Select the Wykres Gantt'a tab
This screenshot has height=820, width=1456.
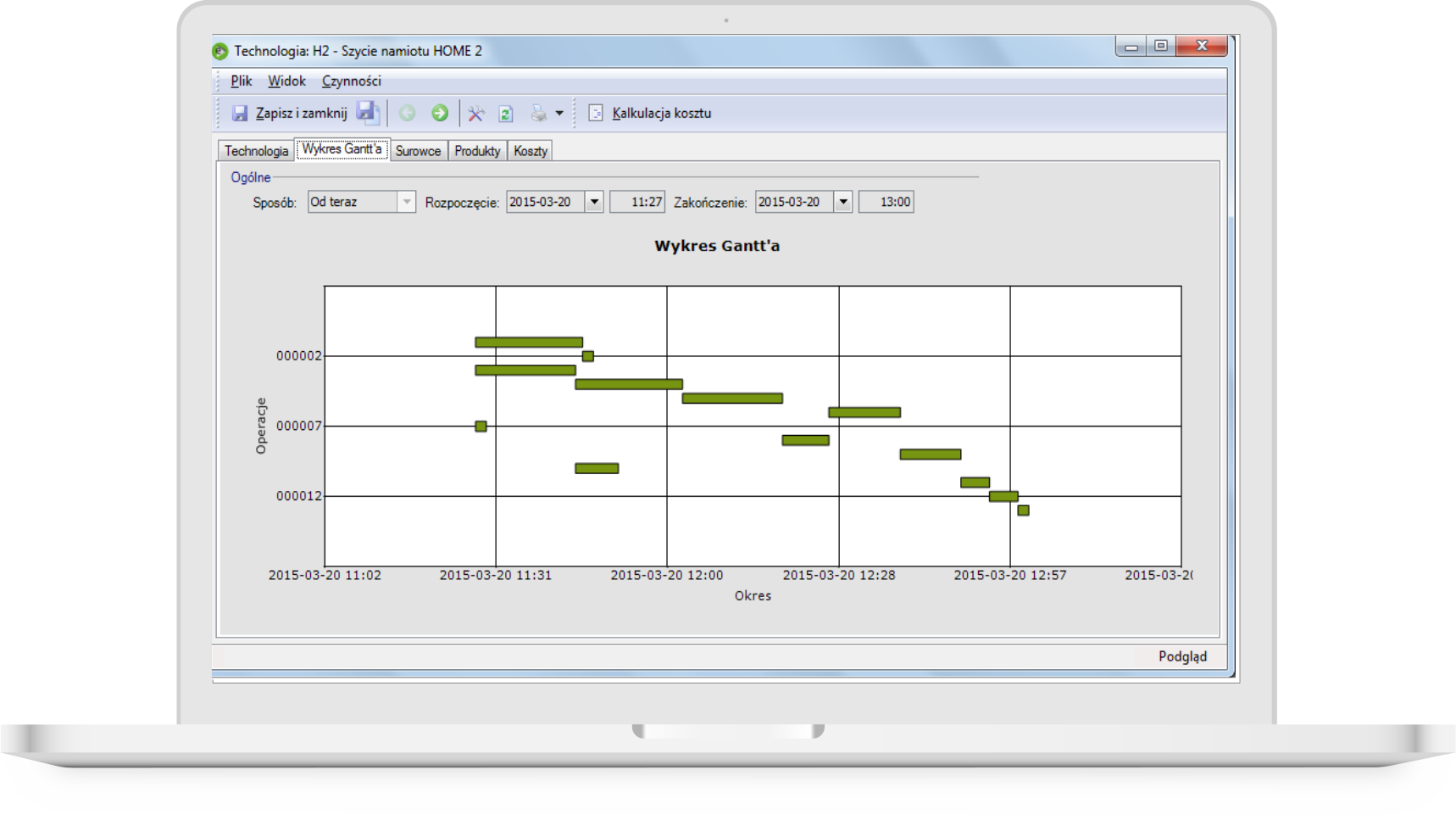point(342,149)
